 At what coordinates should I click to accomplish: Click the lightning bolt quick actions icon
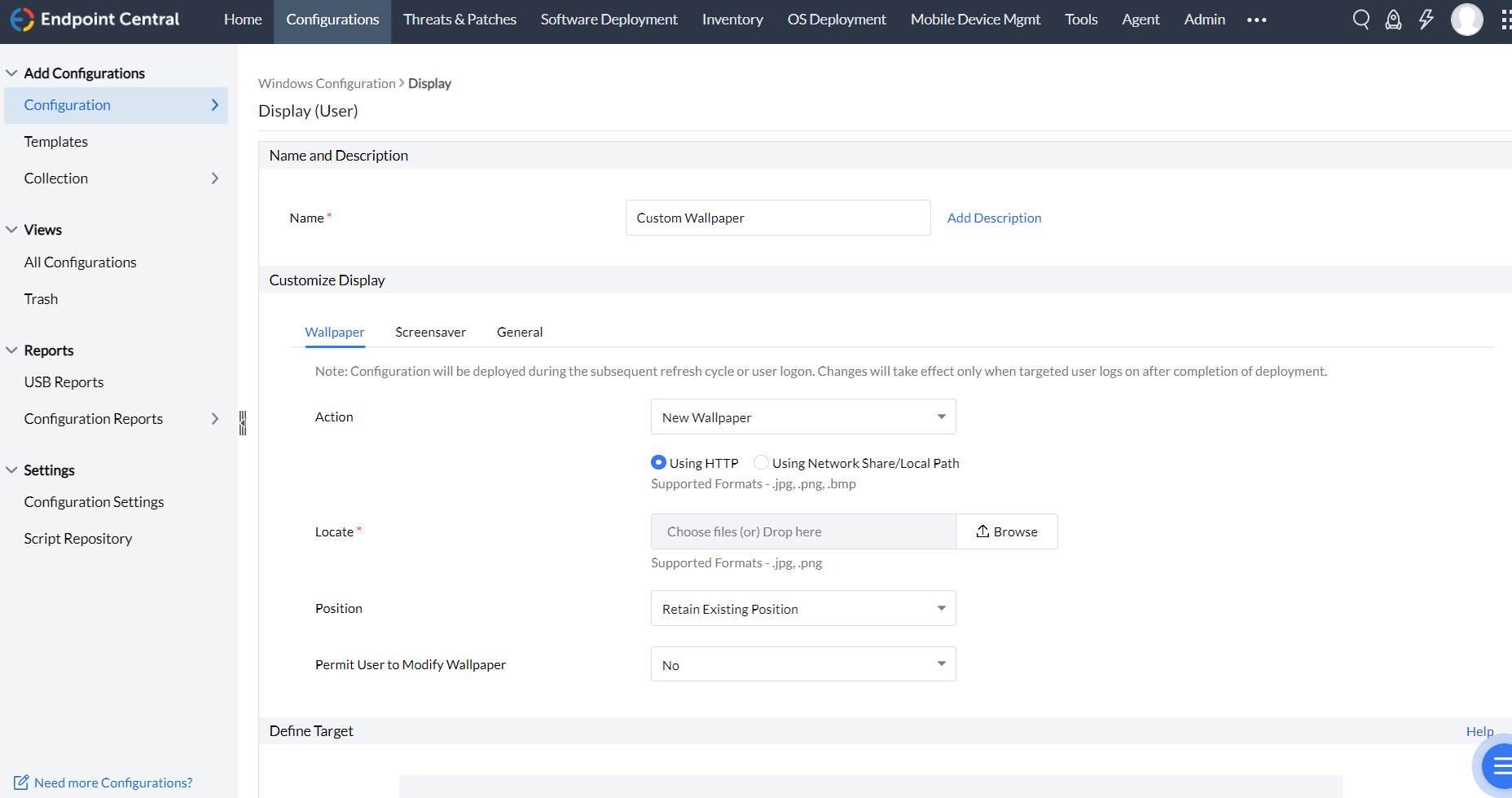pos(1426,20)
